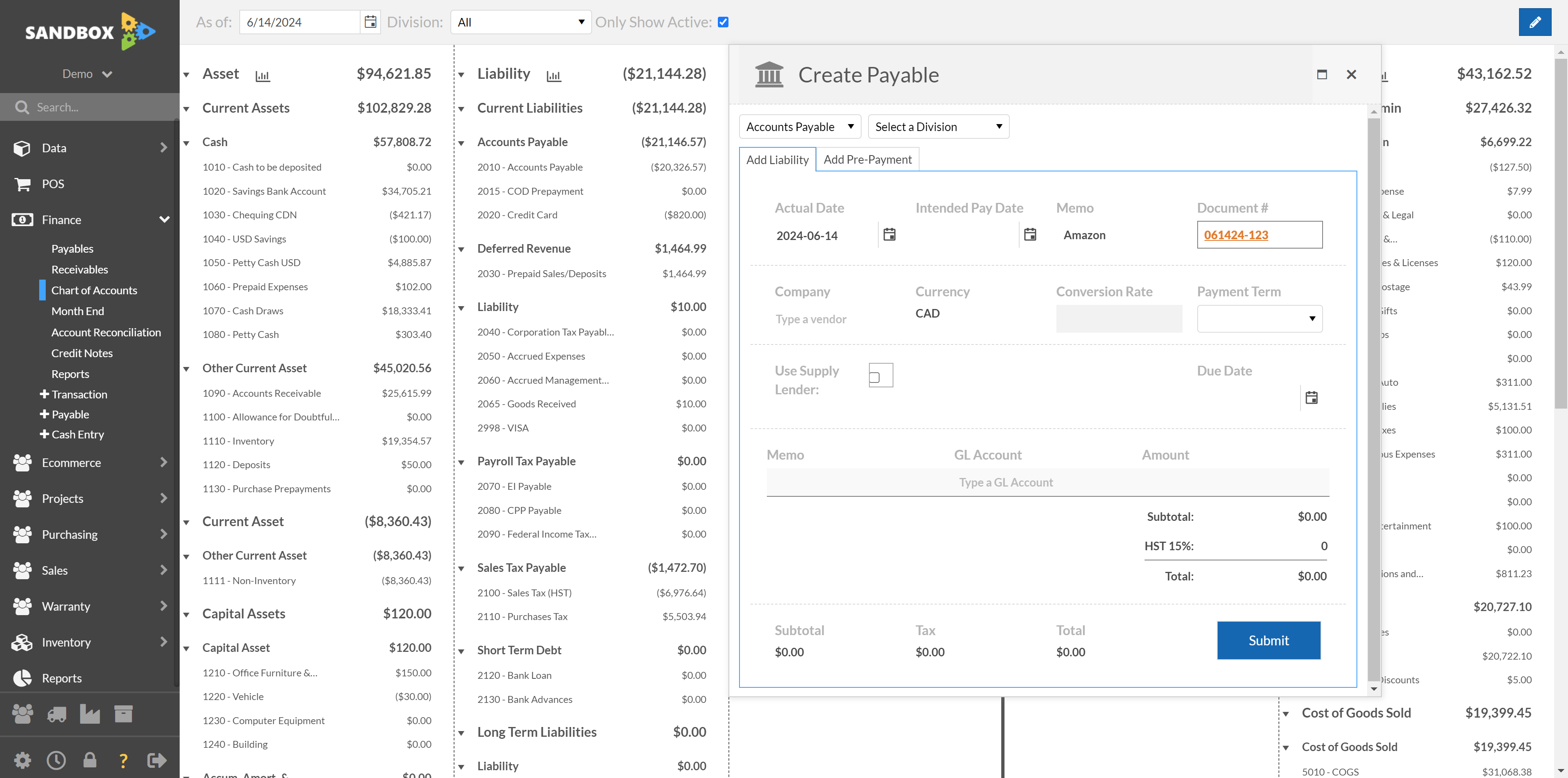The width and height of the screenshot is (1568, 778).
Task: Collapse the Cash group triangle
Action: (x=186, y=143)
